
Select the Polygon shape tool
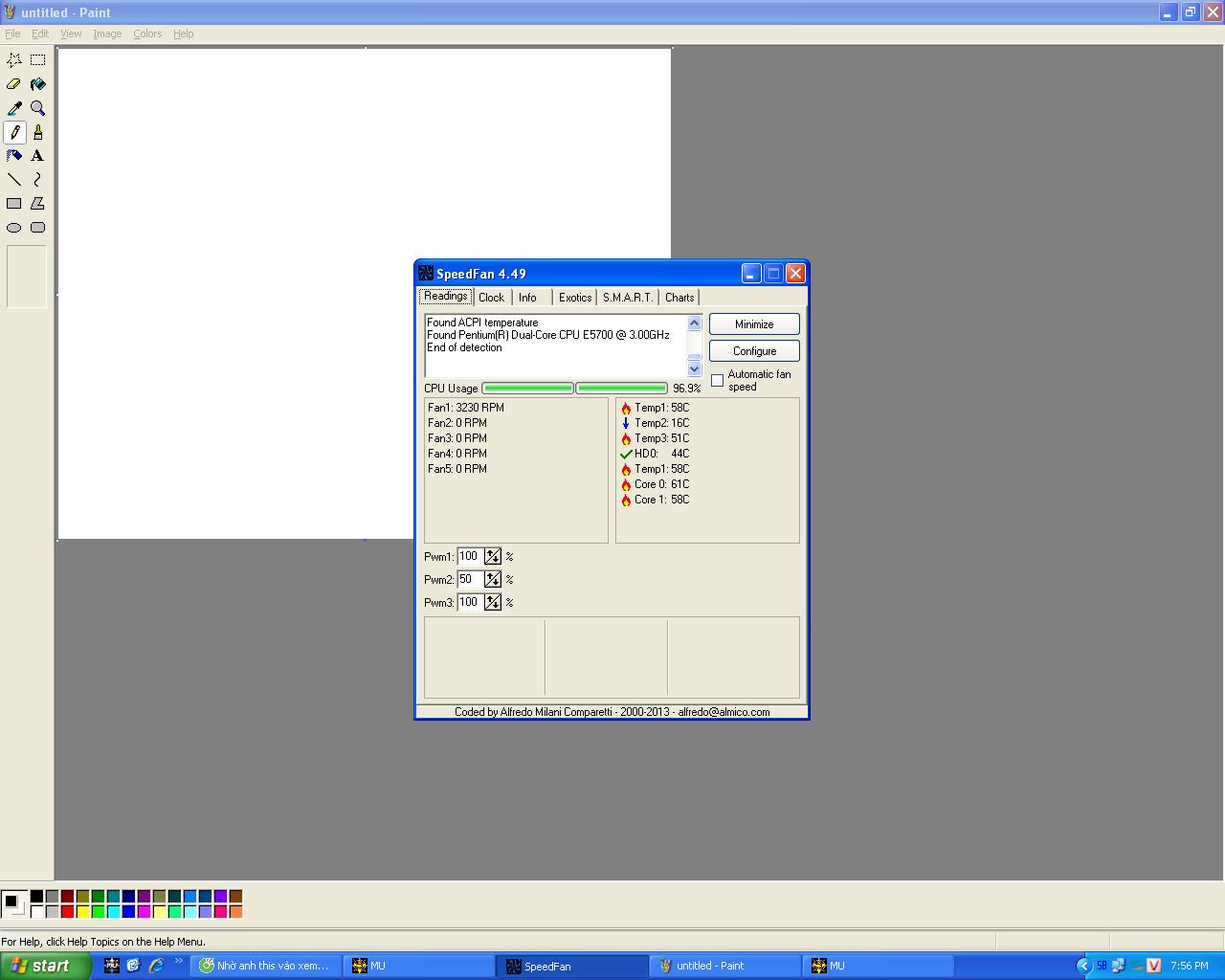pyautogui.click(x=38, y=204)
